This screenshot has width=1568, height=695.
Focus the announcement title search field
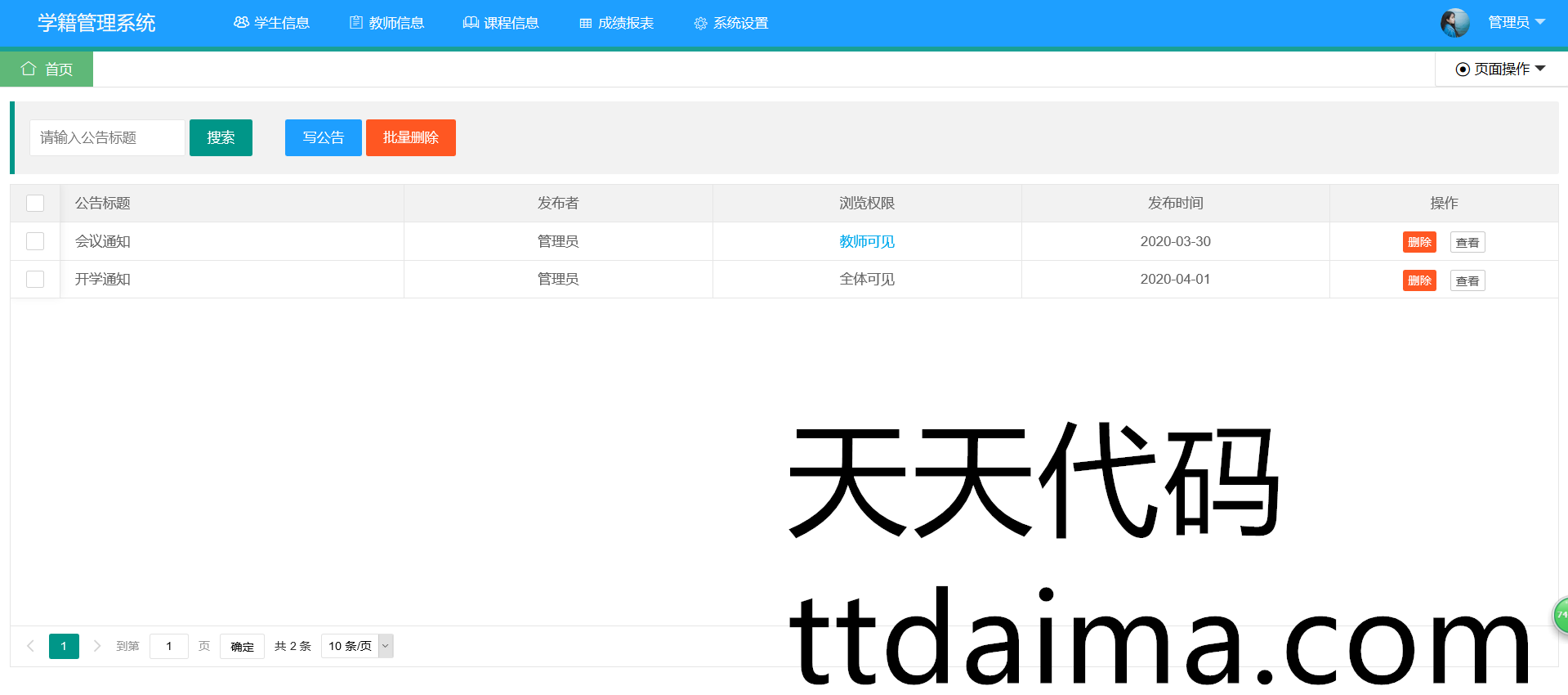[107, 137]
